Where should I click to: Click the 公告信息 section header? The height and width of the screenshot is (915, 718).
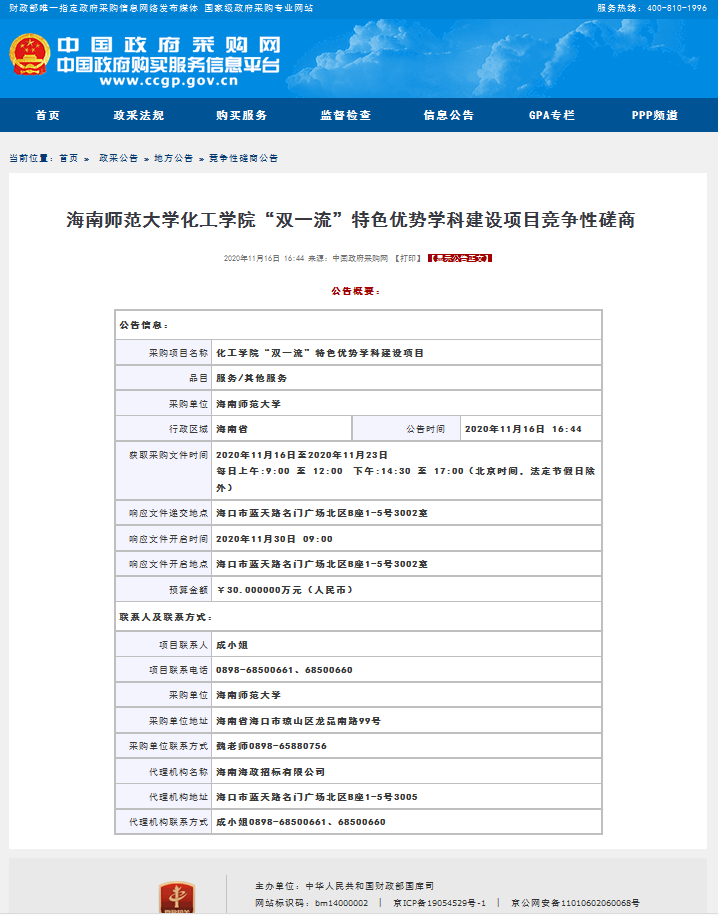(x=144, y=325)
